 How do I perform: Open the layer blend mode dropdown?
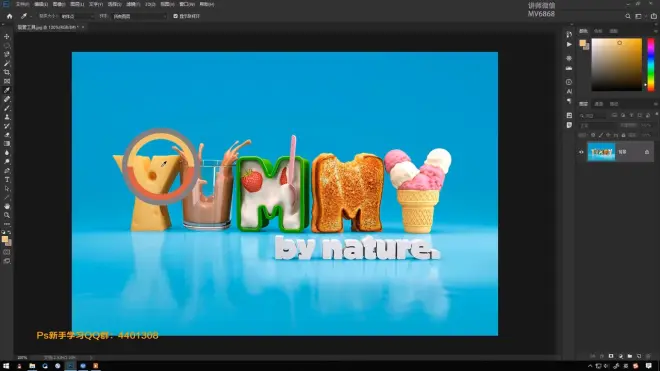(598, 125)
